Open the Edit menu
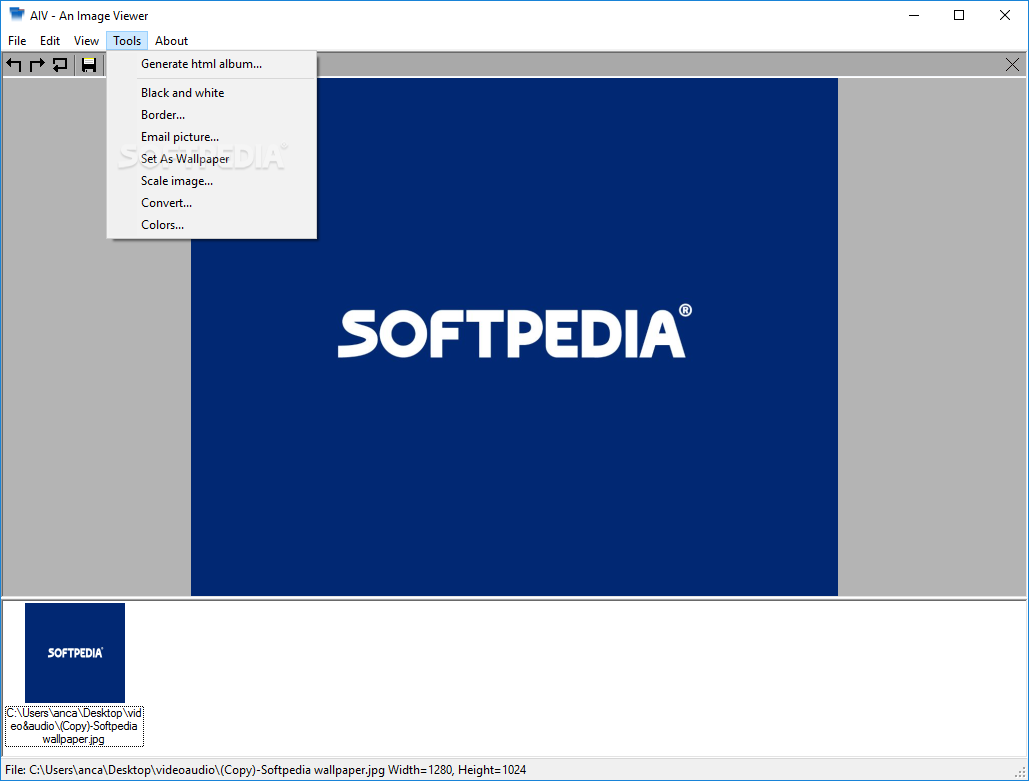1029x781 pixels. point(50,41)
